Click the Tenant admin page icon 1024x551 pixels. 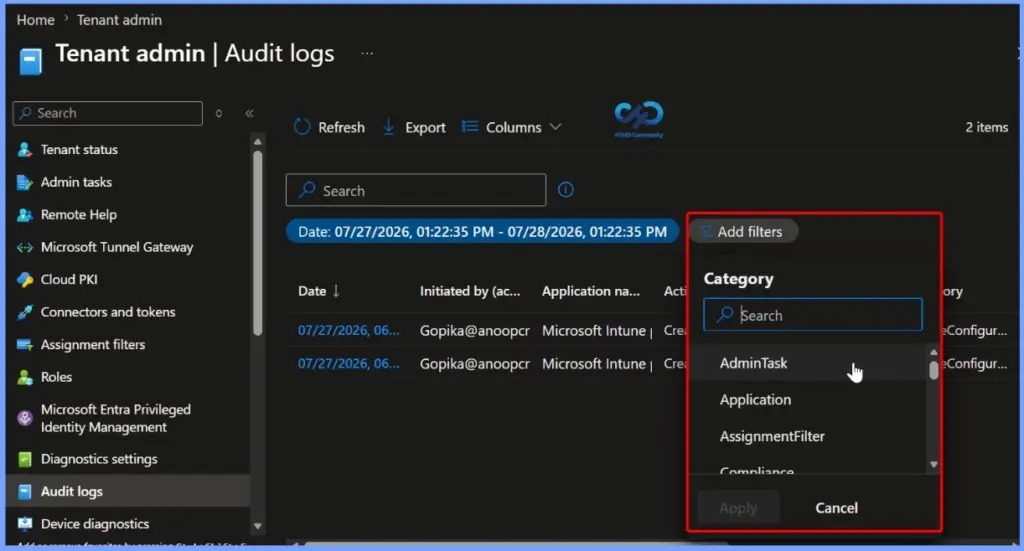pyautogui.click(x=30, y=61)
